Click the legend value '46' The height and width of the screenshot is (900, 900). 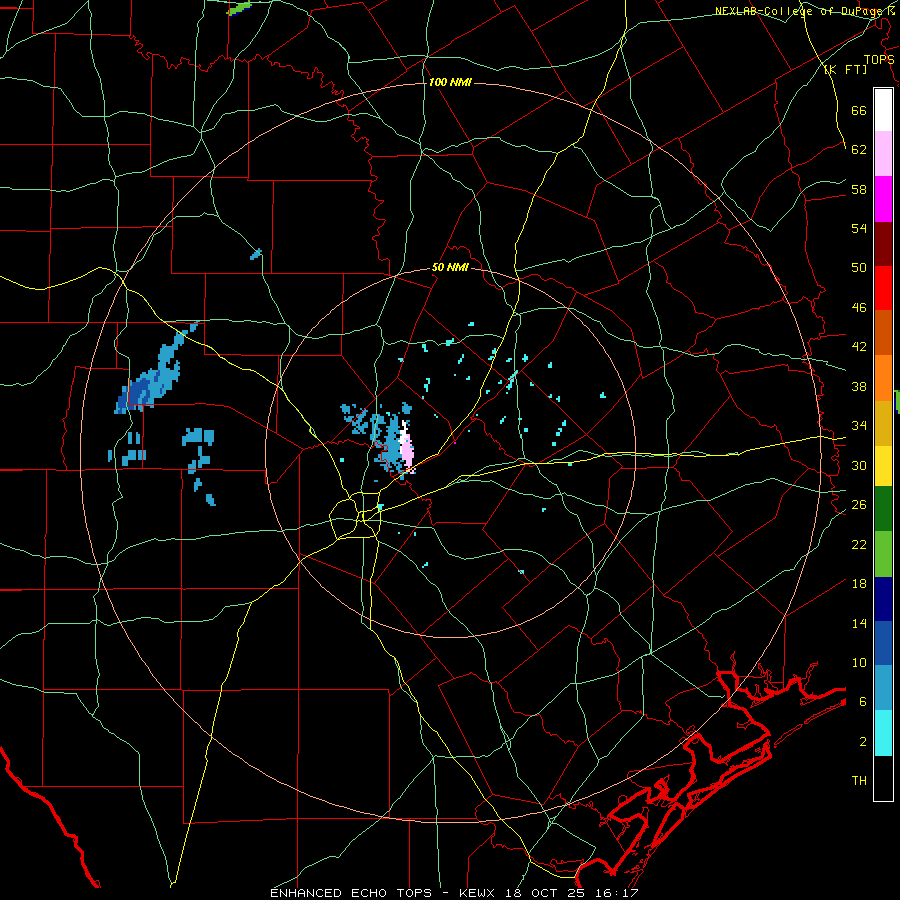859,307
